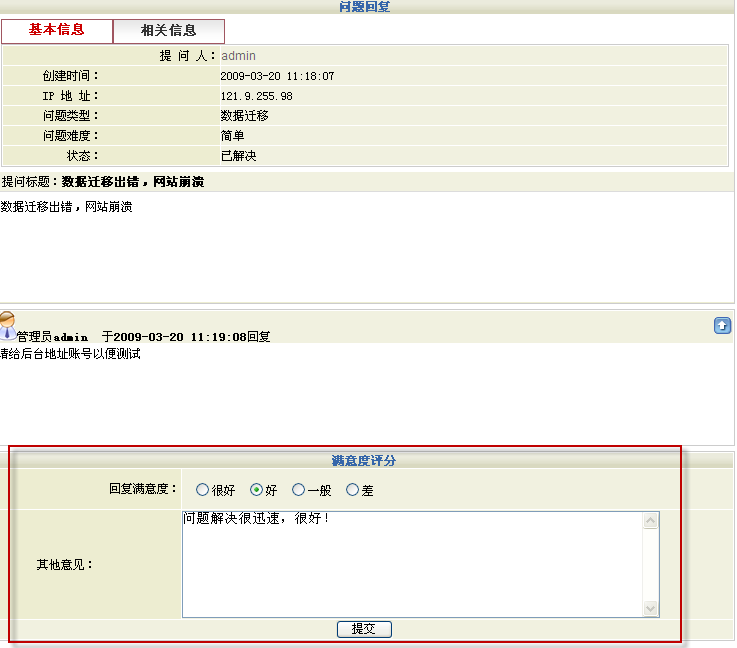Click the asker name admin
737x648 pixels.
(x=238, y=56)
